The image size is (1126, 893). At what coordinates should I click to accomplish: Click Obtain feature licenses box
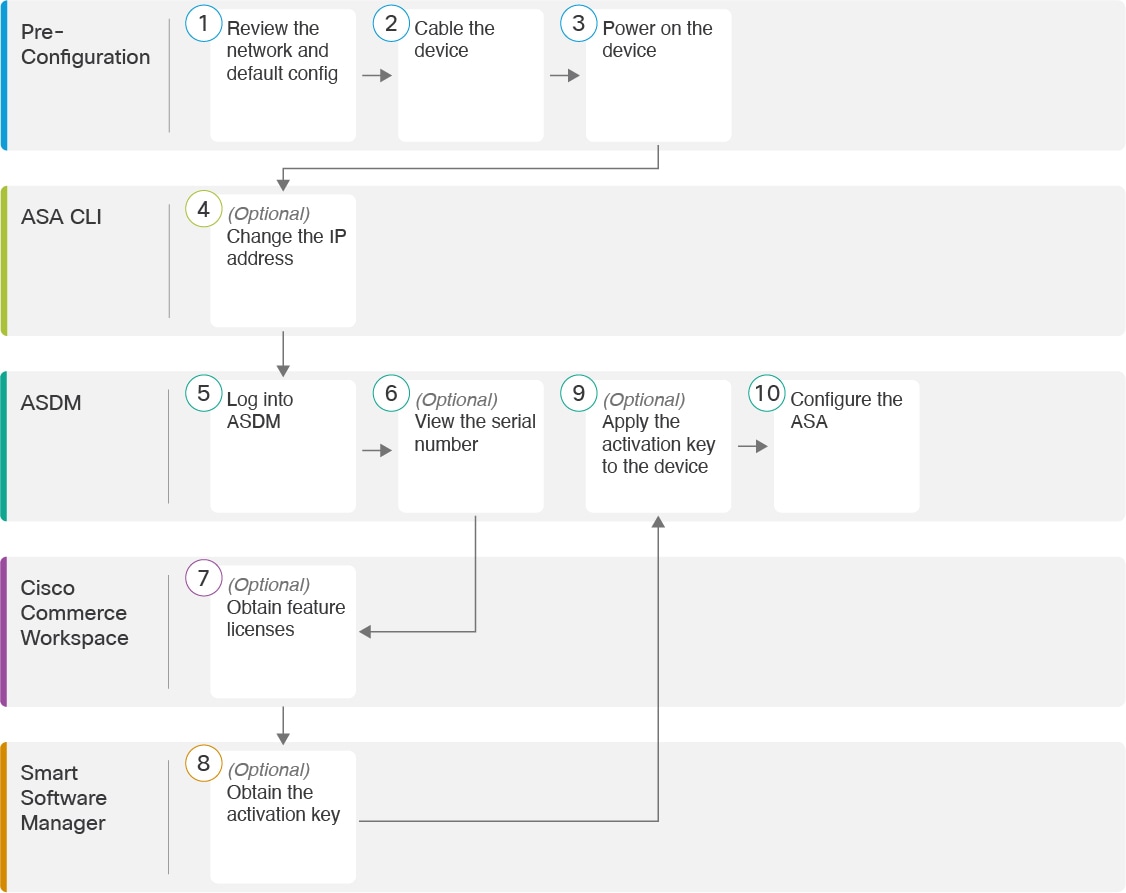tap(283, 631)
